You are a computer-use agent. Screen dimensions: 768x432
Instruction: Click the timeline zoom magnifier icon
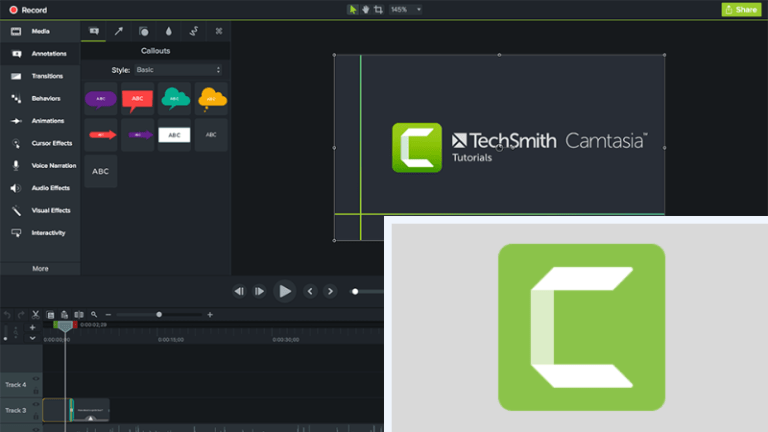(x=94, y=315)
